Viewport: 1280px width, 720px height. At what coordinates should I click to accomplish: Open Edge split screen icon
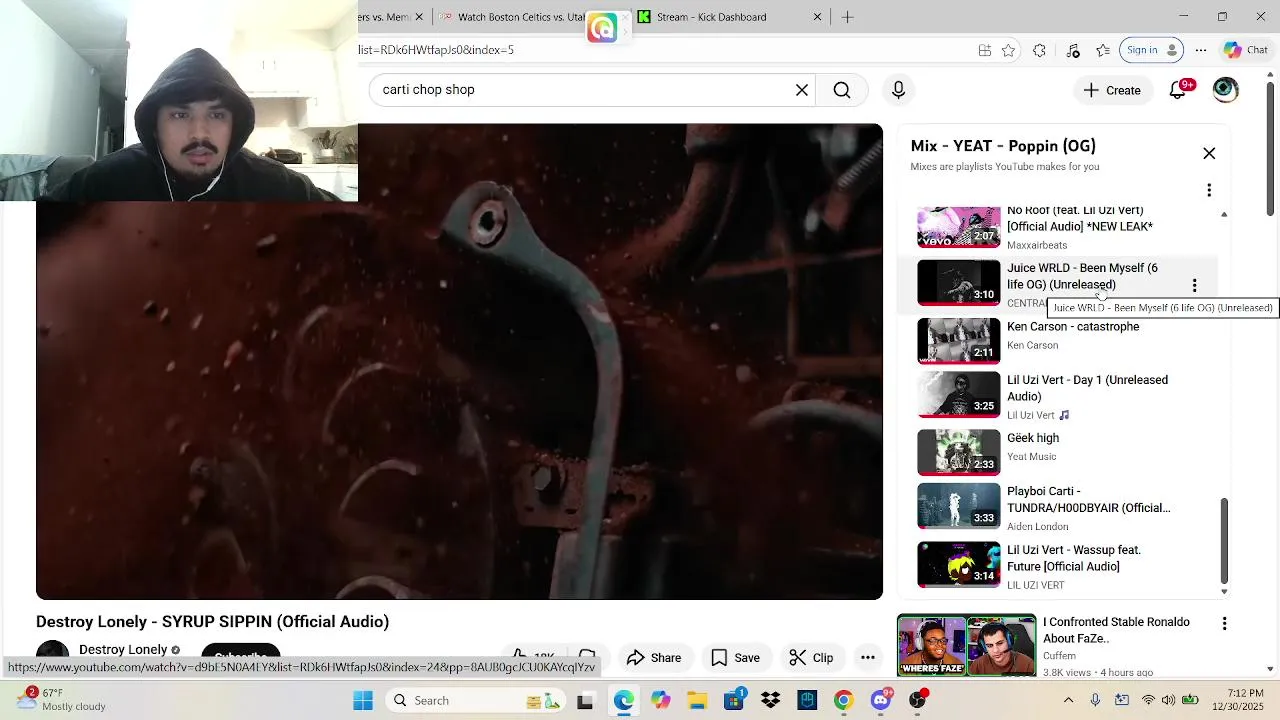pos(985,50)
